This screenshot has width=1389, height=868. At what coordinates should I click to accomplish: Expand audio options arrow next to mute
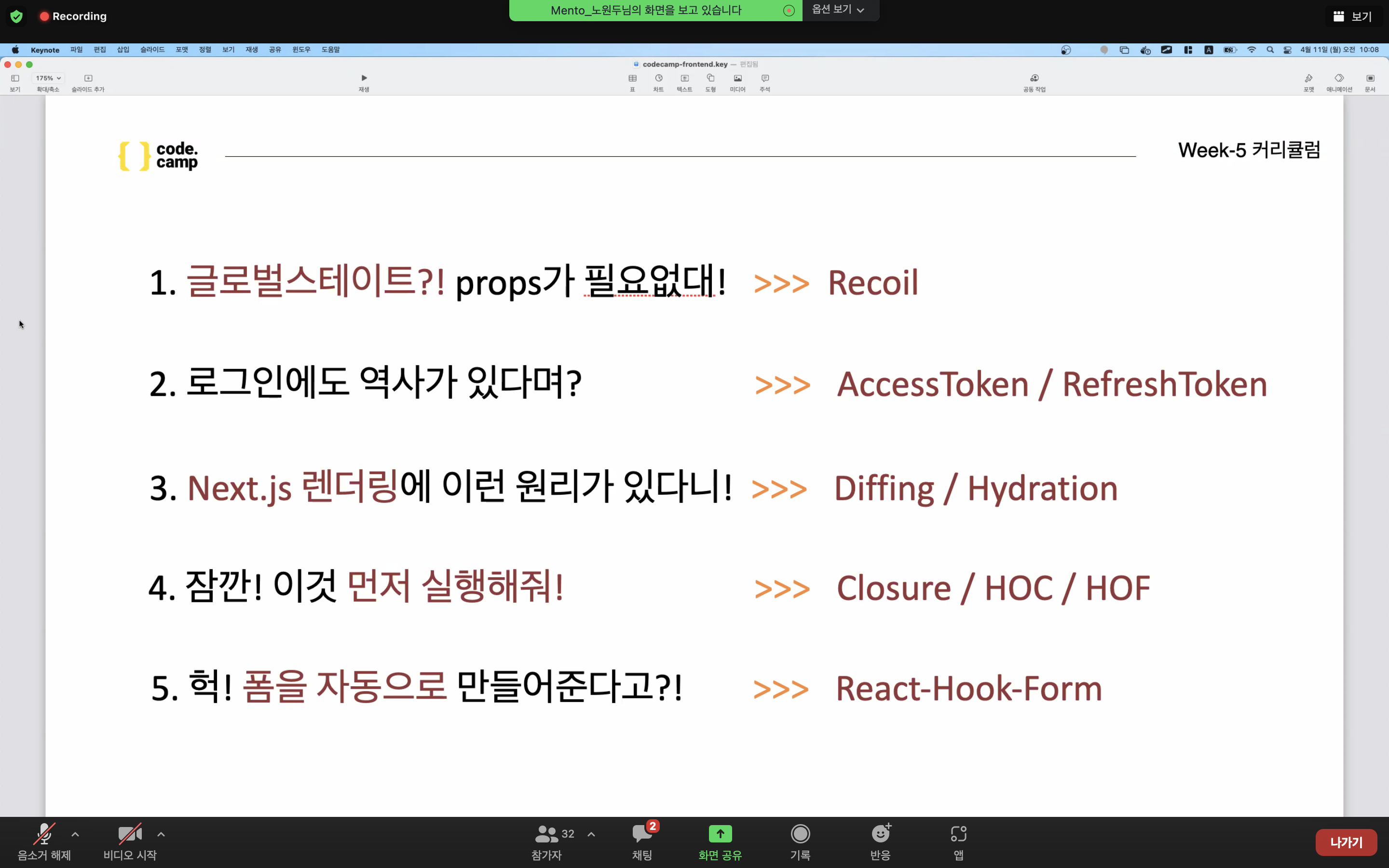tap(75, 834)
